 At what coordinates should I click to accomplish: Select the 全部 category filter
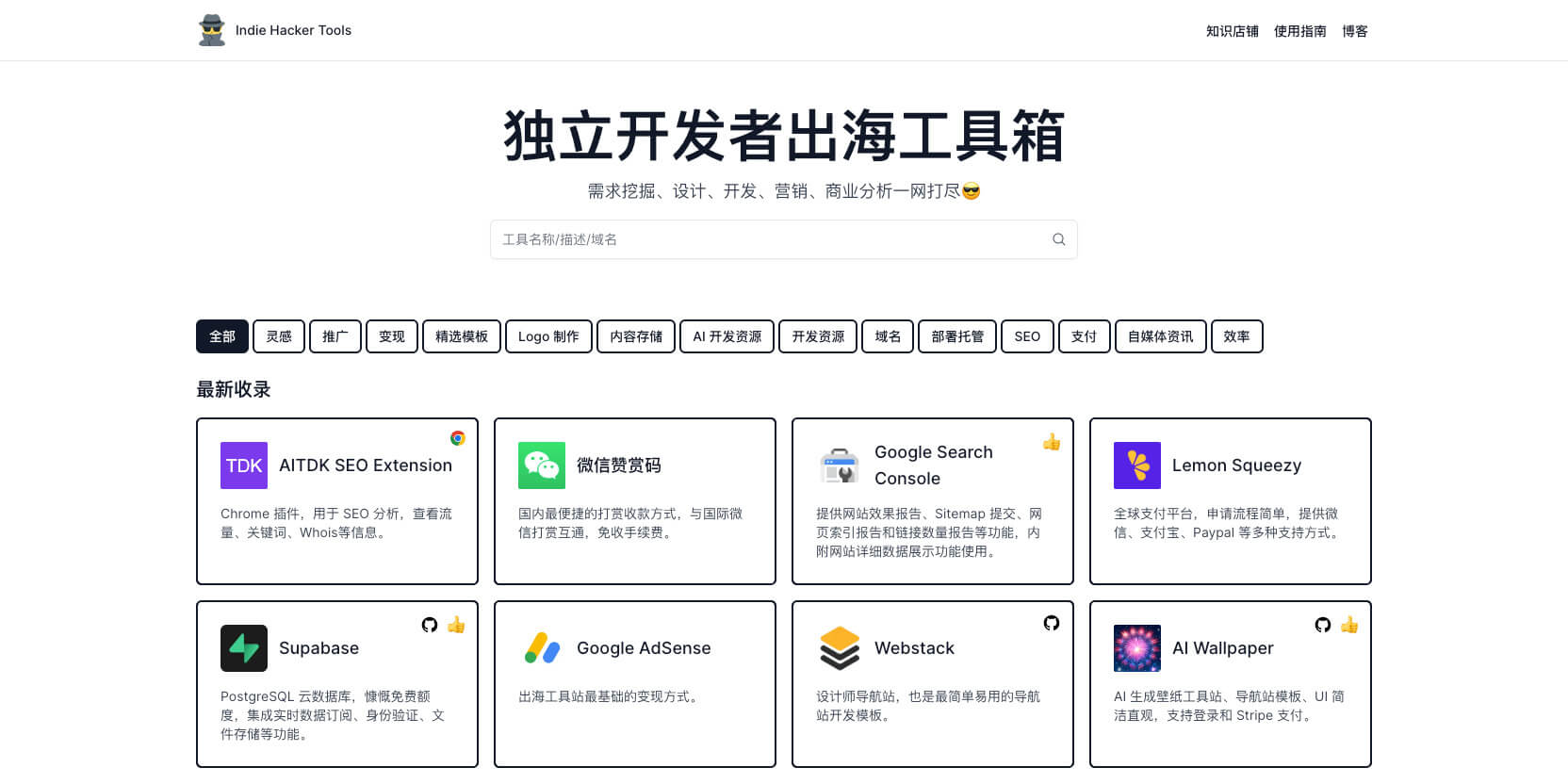(222, 336)
